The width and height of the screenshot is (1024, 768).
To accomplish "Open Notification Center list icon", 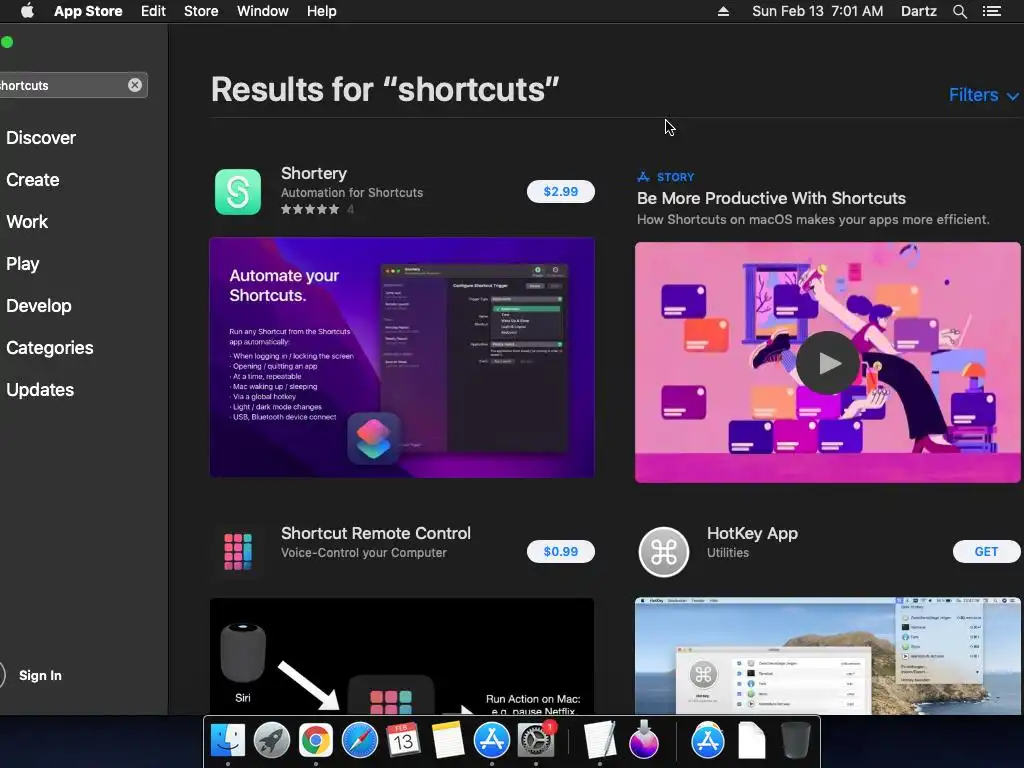I will (992, 11).
